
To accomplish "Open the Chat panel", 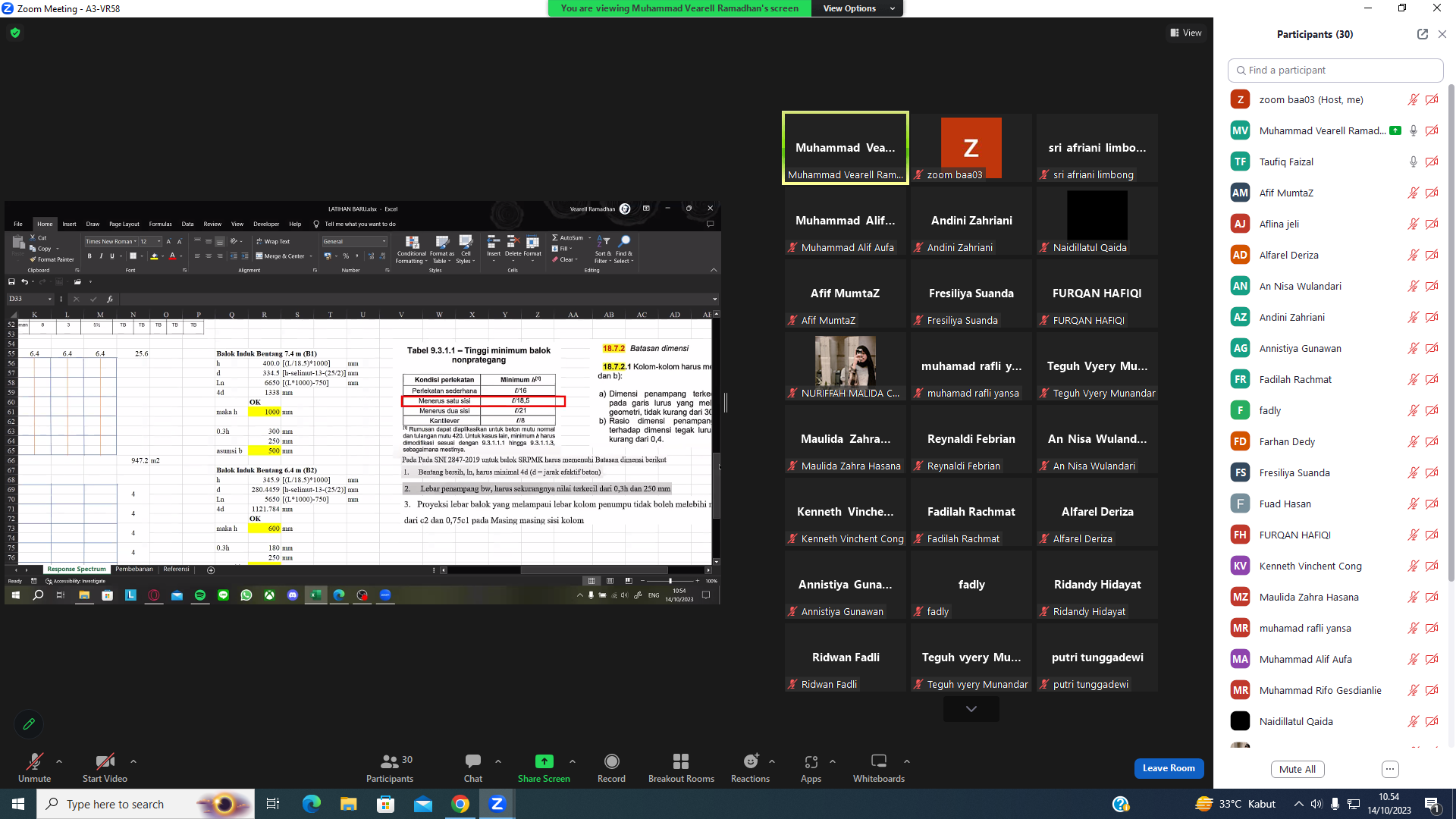I will click(473, 767).
